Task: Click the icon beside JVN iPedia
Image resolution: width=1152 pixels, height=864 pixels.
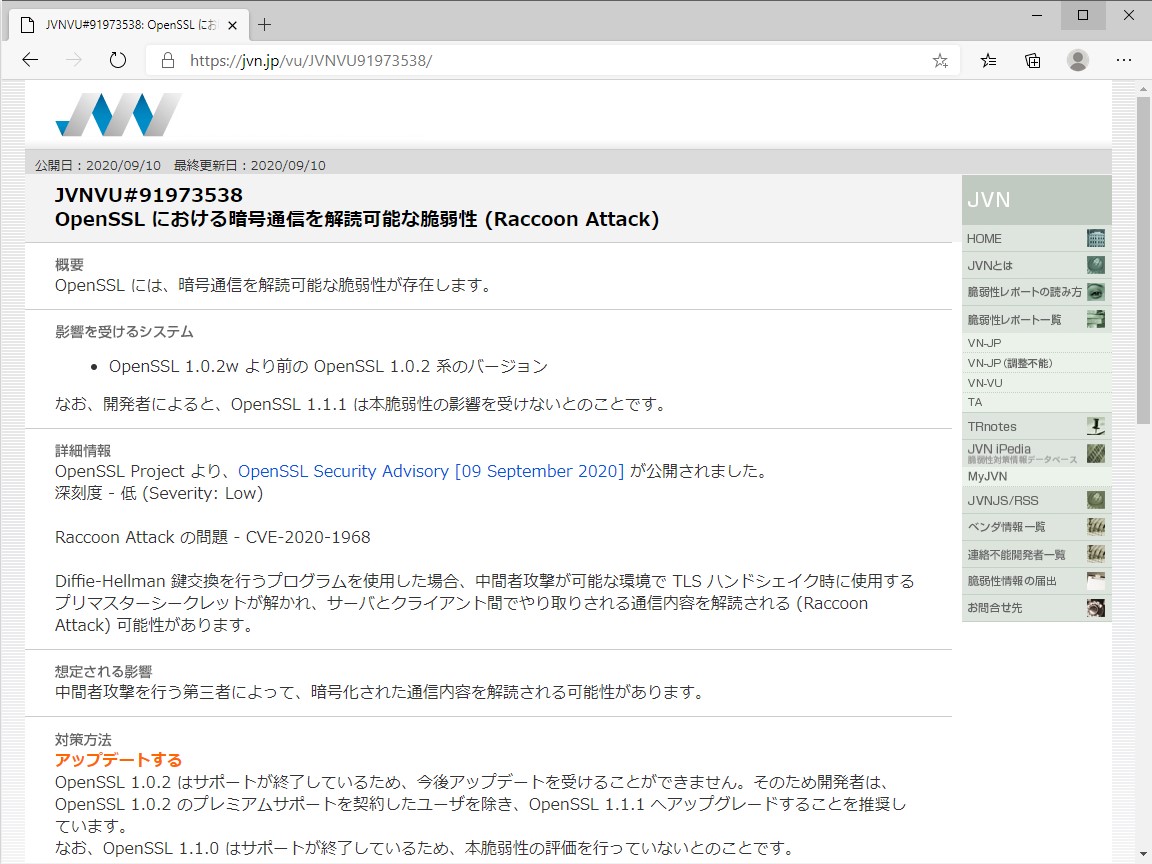Action: (1095, 453)
